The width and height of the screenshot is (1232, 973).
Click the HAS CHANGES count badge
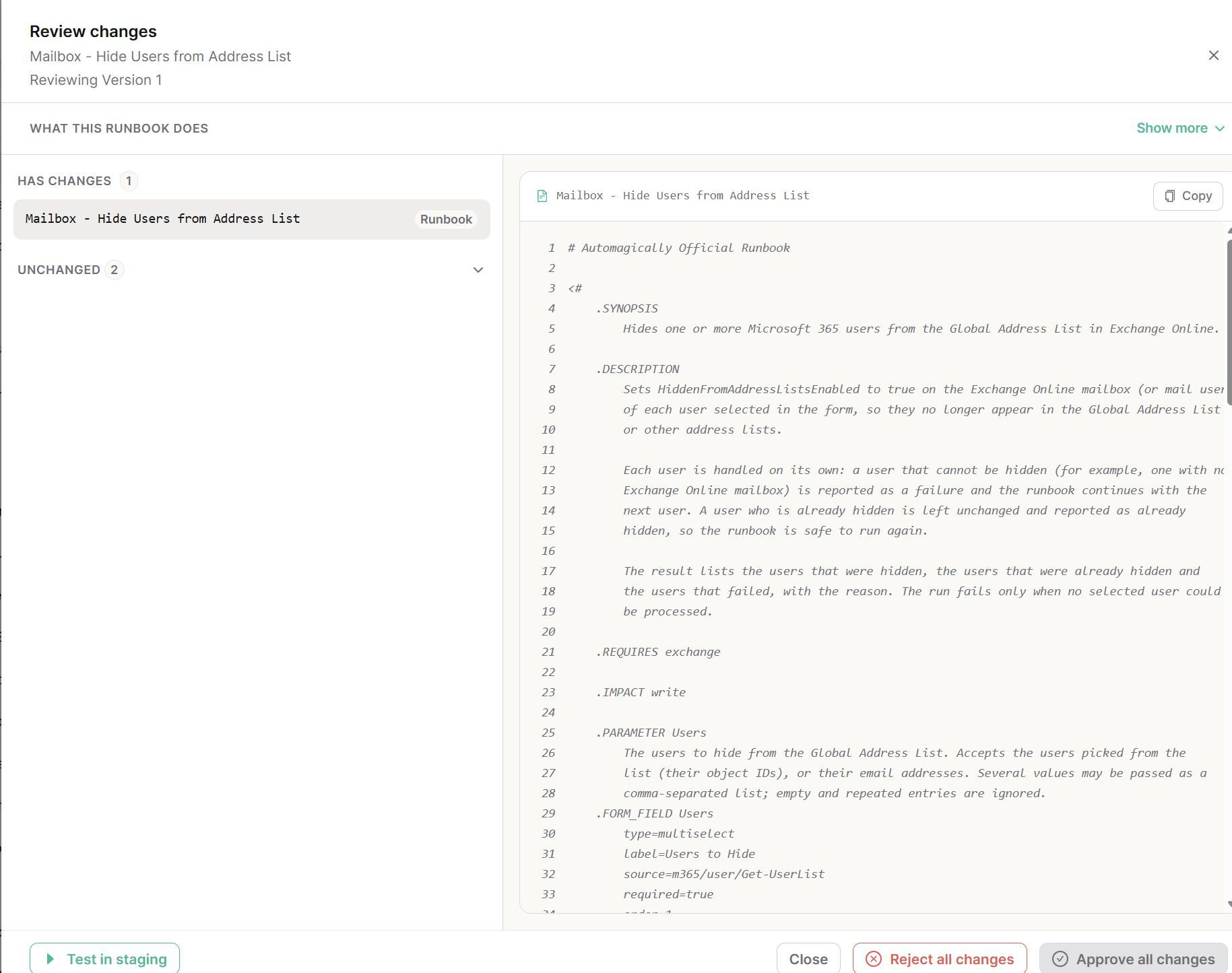(x=129, y=181)
